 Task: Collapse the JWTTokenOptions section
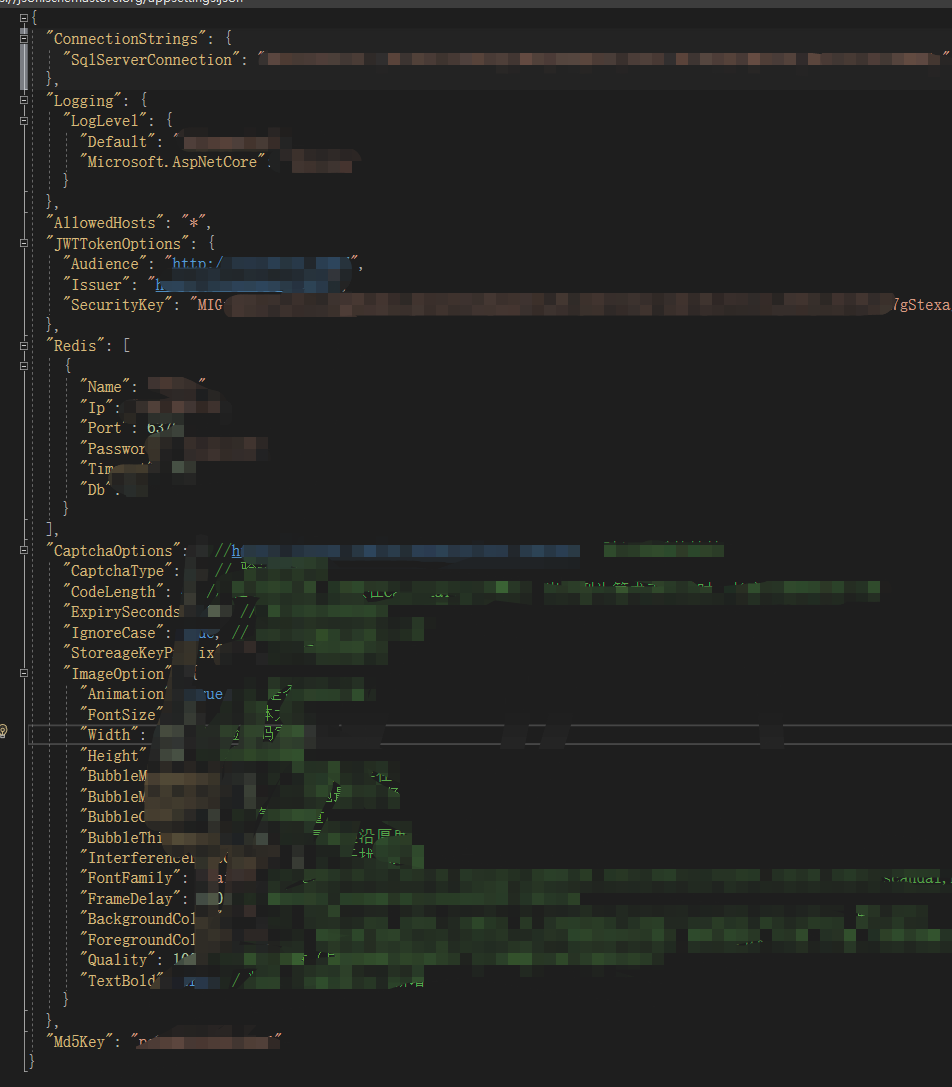point(24,243)
